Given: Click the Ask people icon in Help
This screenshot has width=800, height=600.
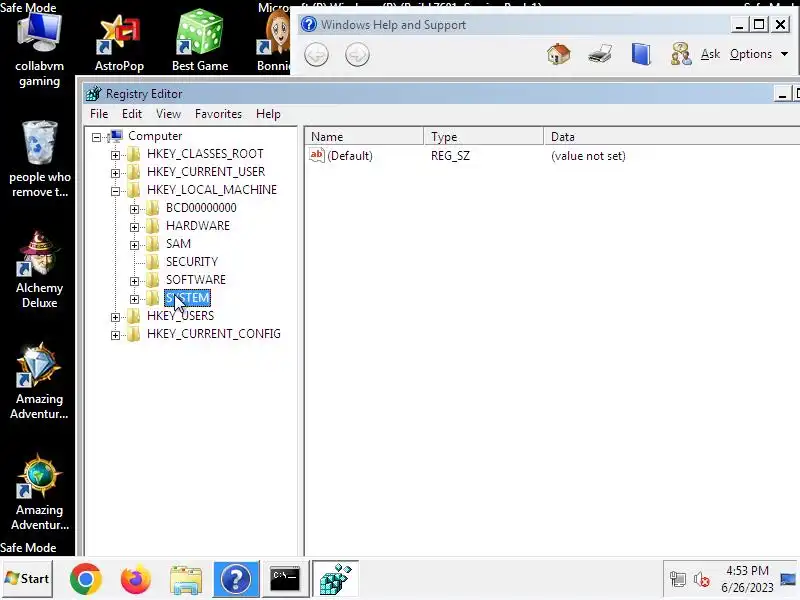Looking at the screenshot, I should 681,54.
